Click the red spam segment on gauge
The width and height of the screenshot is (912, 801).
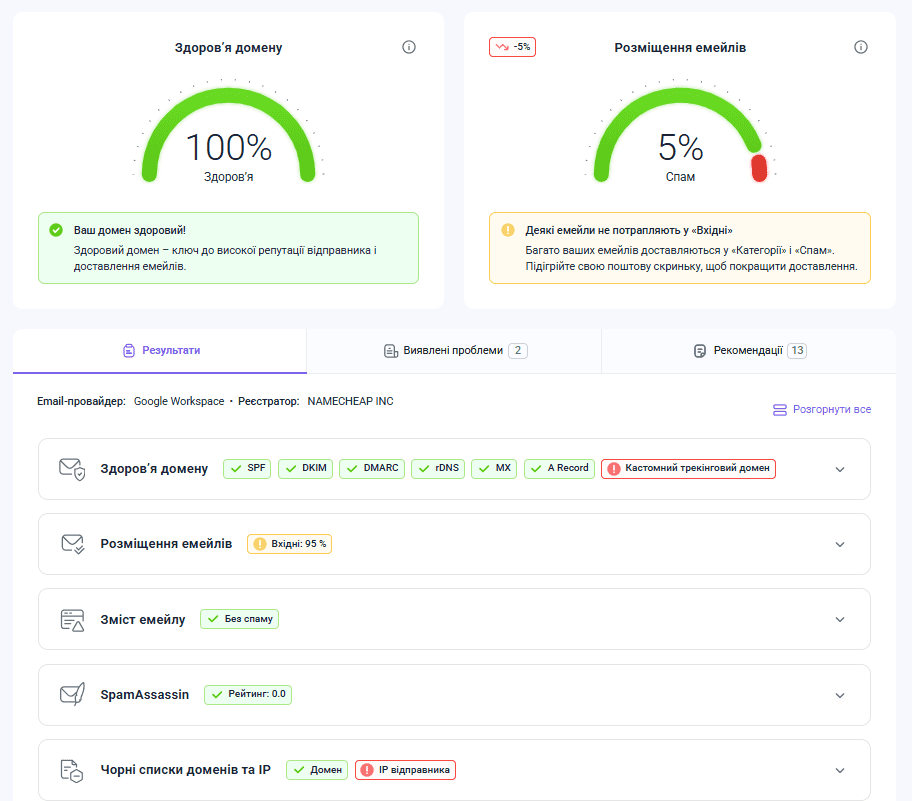coord(759,167)
